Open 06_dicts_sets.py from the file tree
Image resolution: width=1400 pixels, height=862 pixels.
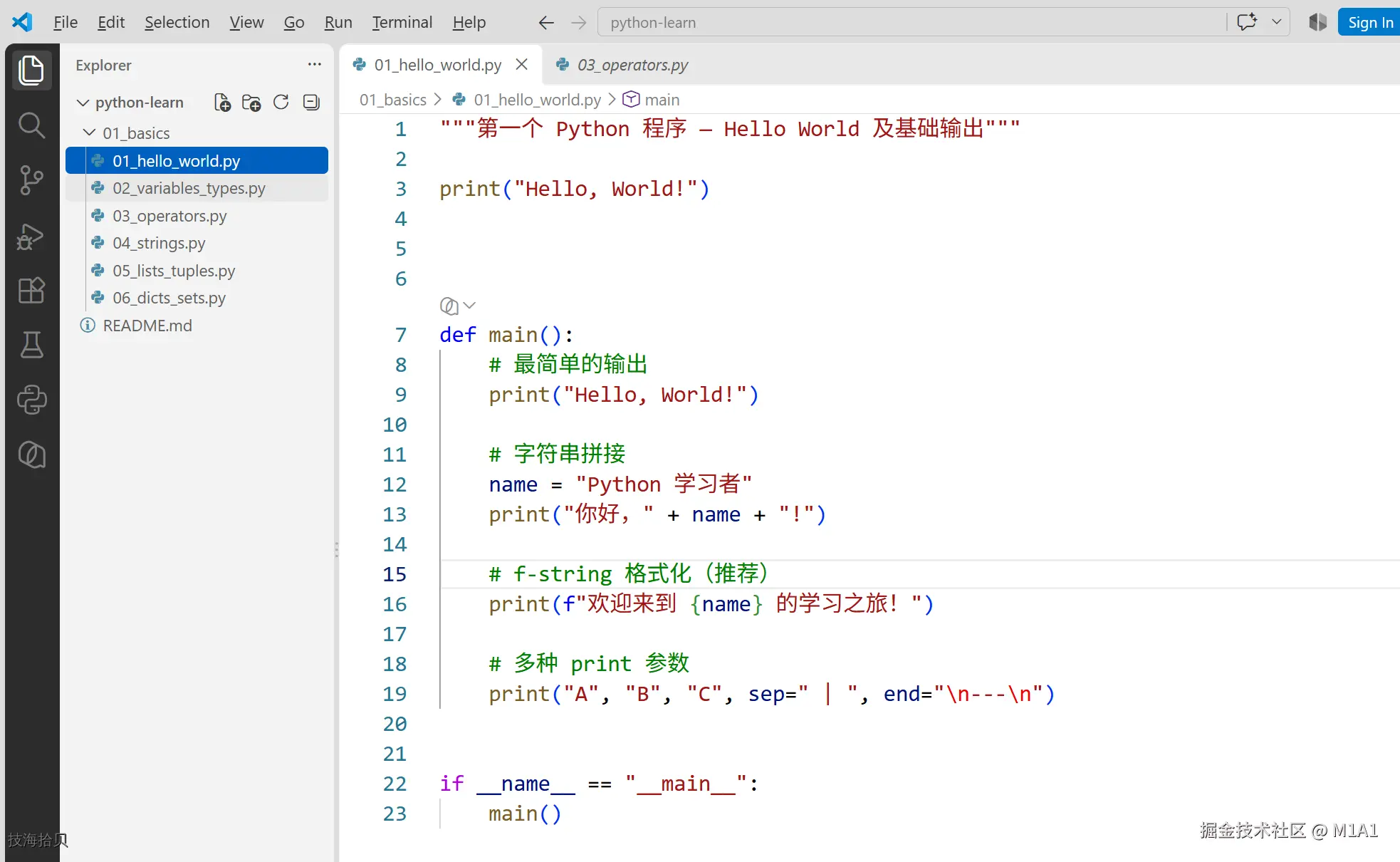[197, 298]
